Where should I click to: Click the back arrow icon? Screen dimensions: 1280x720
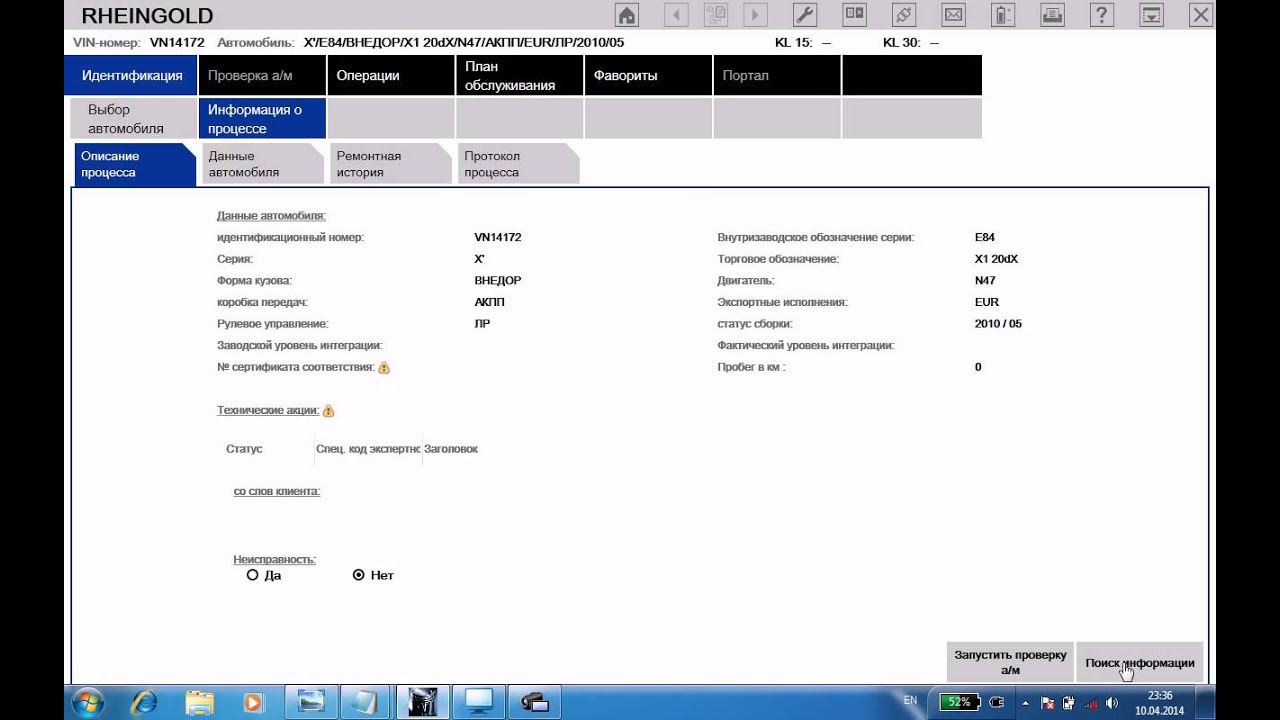point(677,15)
